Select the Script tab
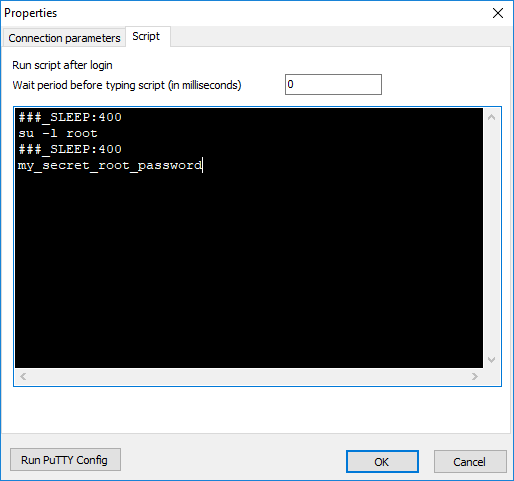514x481 pixels. click(x=146, y=36)
